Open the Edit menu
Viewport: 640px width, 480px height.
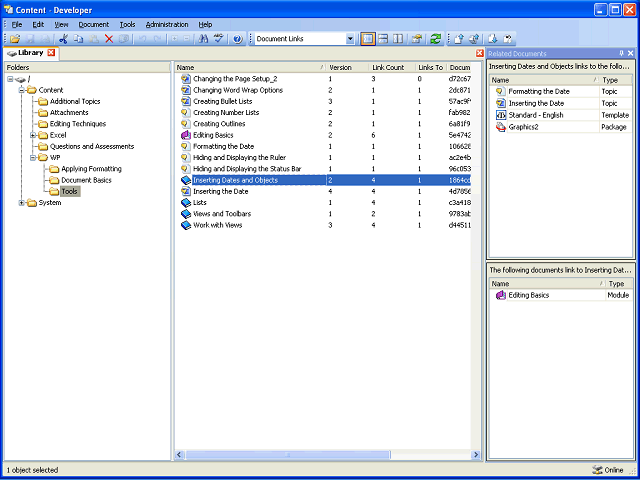coord(38,24)
